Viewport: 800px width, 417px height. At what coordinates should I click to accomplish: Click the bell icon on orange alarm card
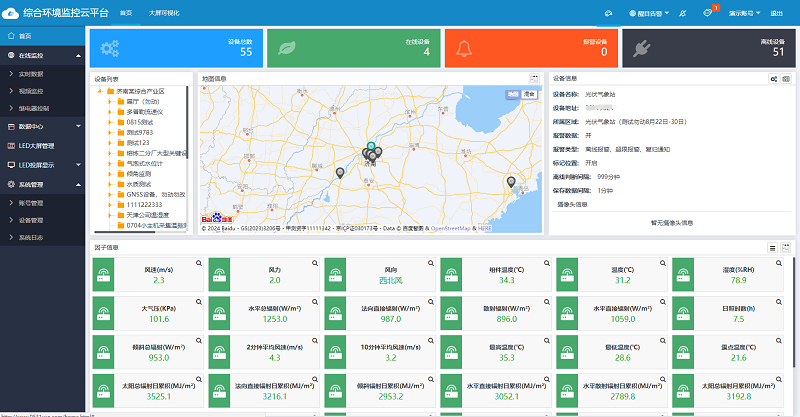click(464, 48)
